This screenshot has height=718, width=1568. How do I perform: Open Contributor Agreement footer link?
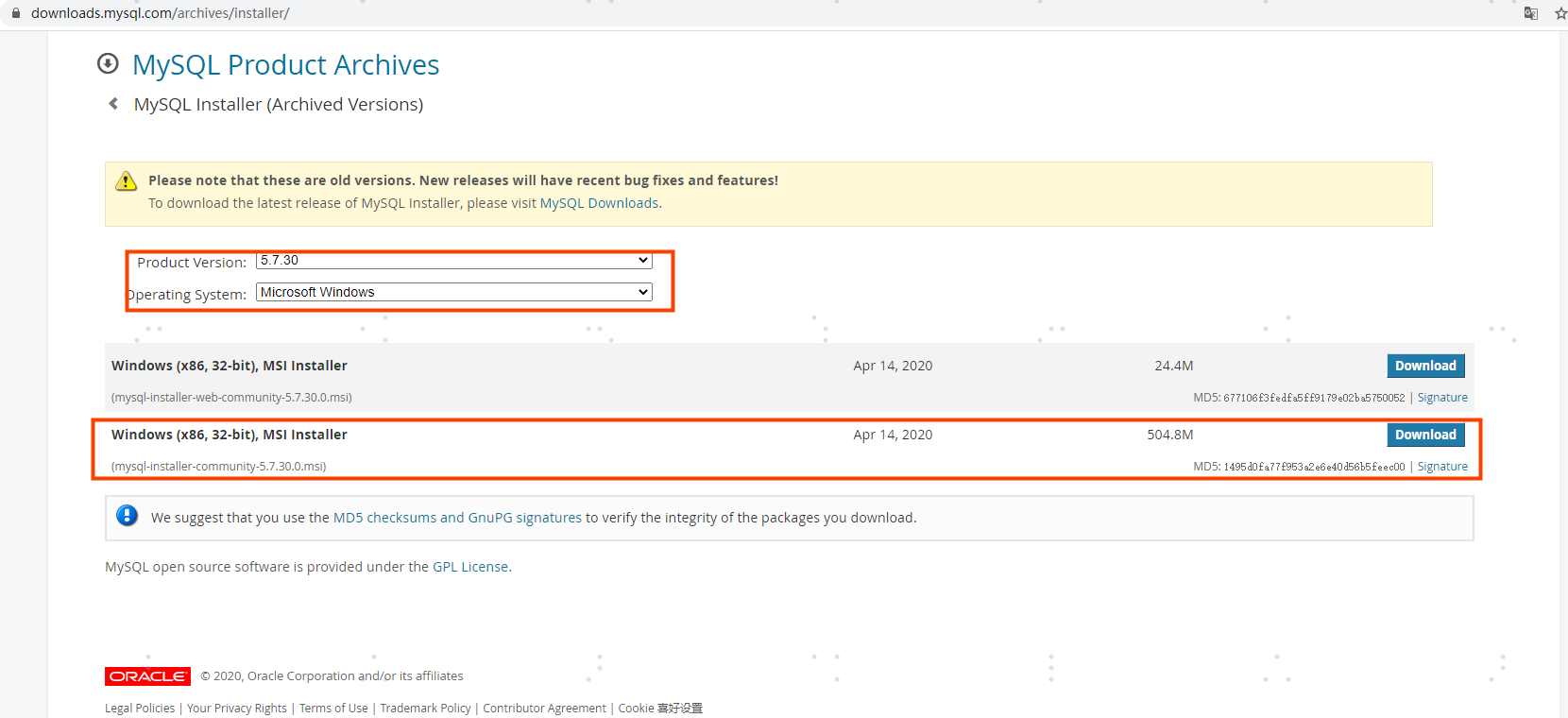(x=544, y=709)
